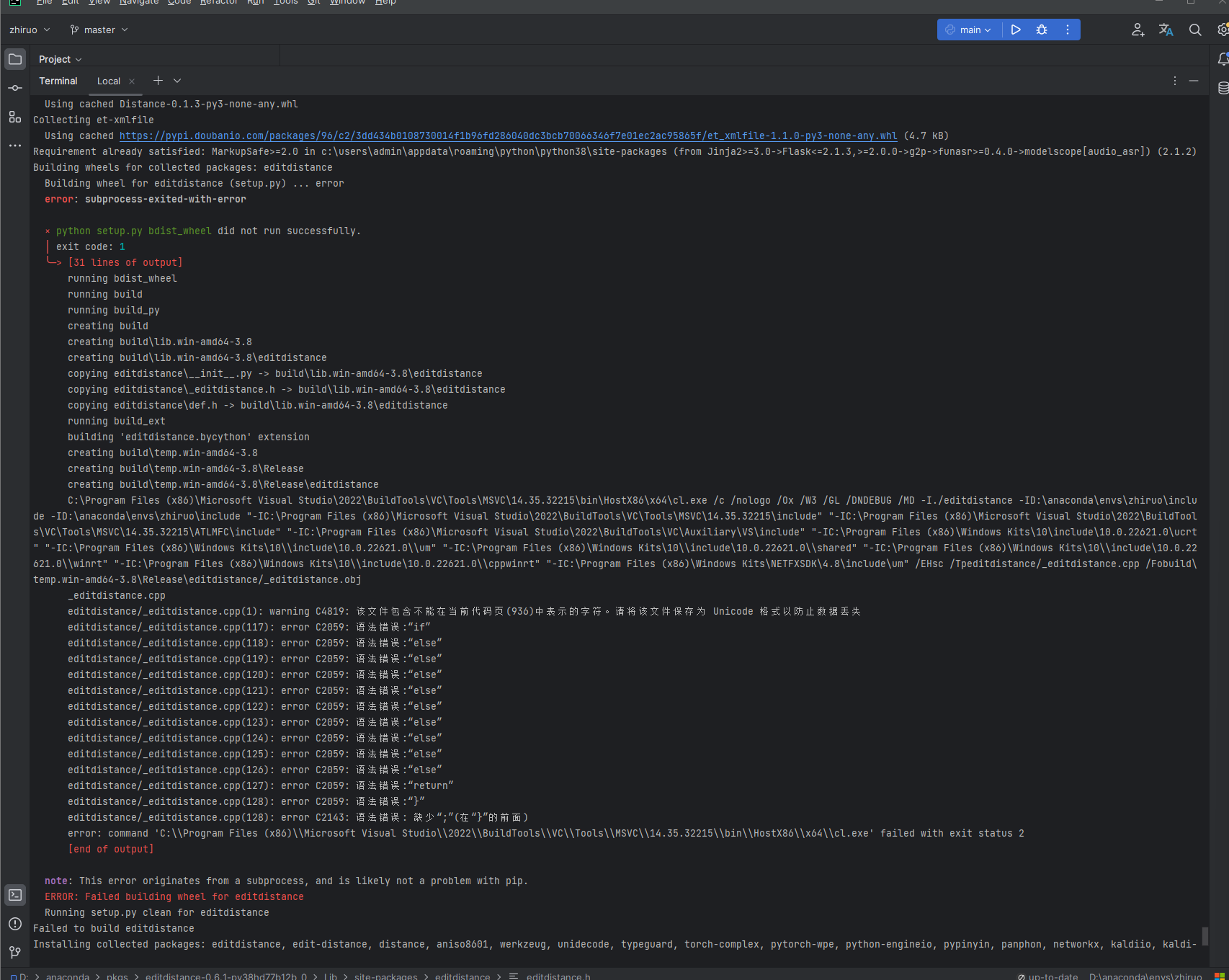
Task: Open the master branch dropdown
Action: [x=99, y=30]
